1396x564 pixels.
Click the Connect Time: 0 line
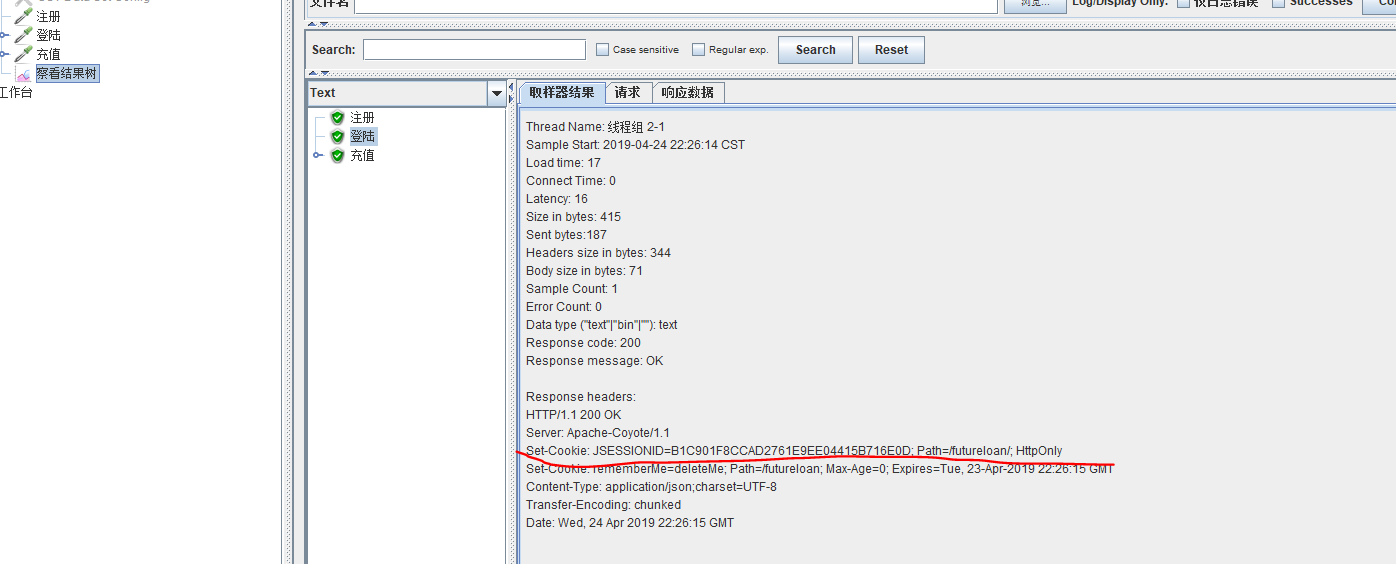pyautogui.click(x=571, y=181)
